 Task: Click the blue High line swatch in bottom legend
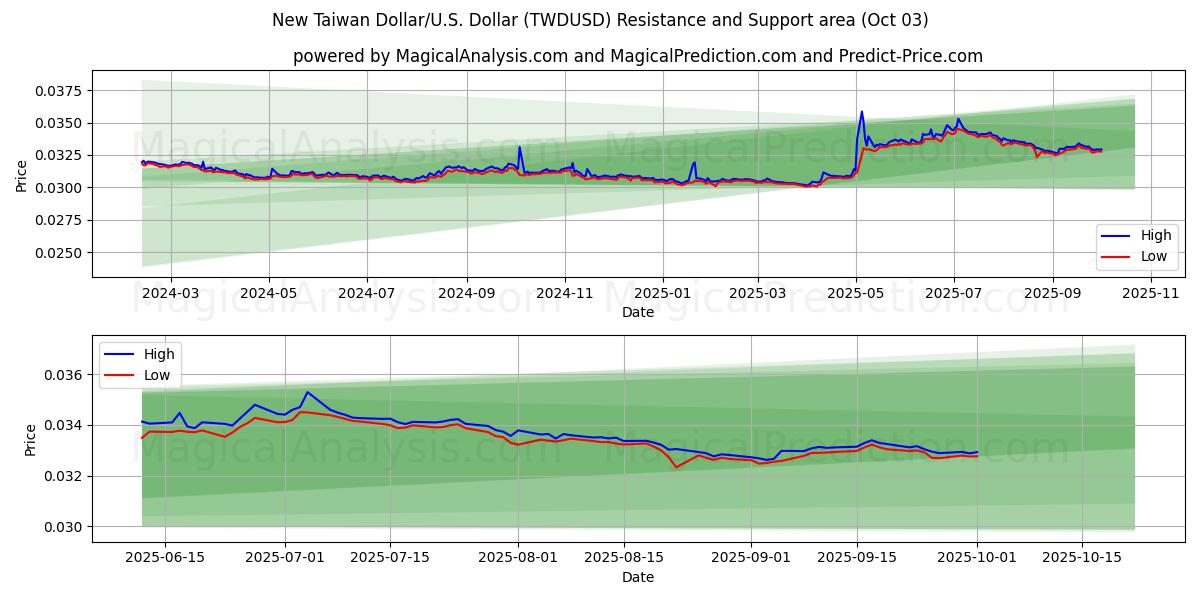[x=120, y=354]
